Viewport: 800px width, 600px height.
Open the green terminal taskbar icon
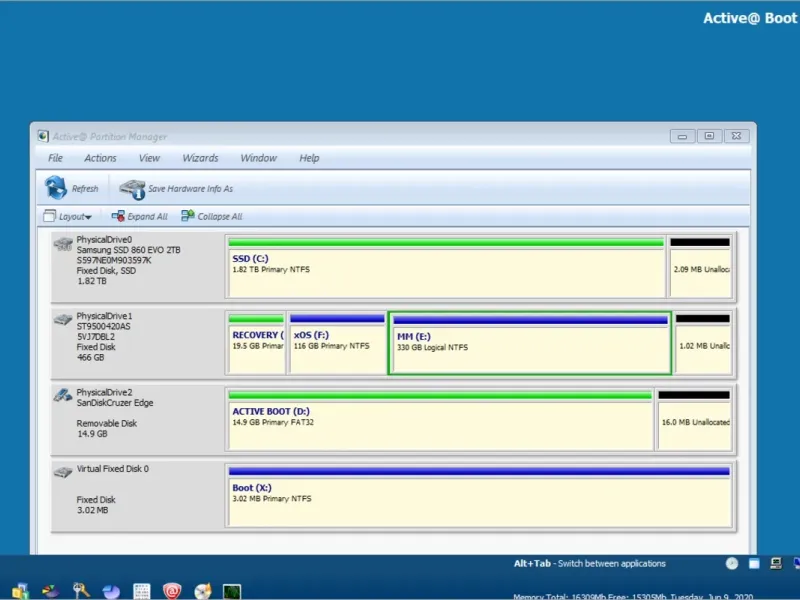coord(232,592)
